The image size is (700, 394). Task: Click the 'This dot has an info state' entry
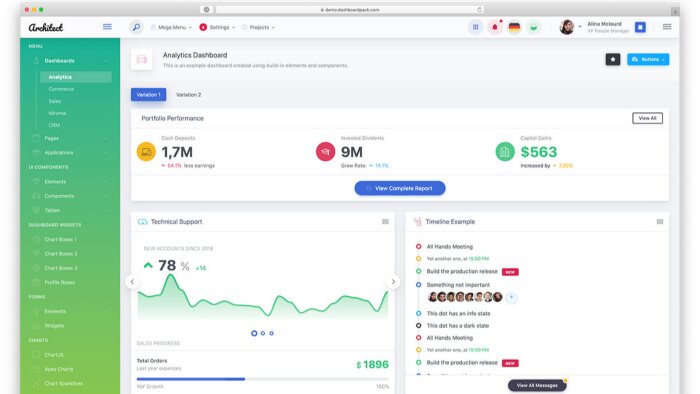coord(458,314)
